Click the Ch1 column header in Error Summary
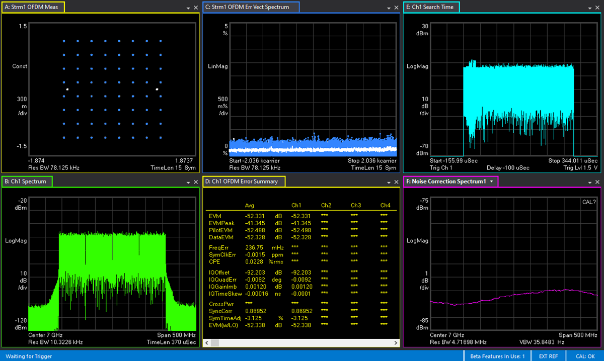The image size is (604, 361). pyautogui.click(x=296, y=206)
